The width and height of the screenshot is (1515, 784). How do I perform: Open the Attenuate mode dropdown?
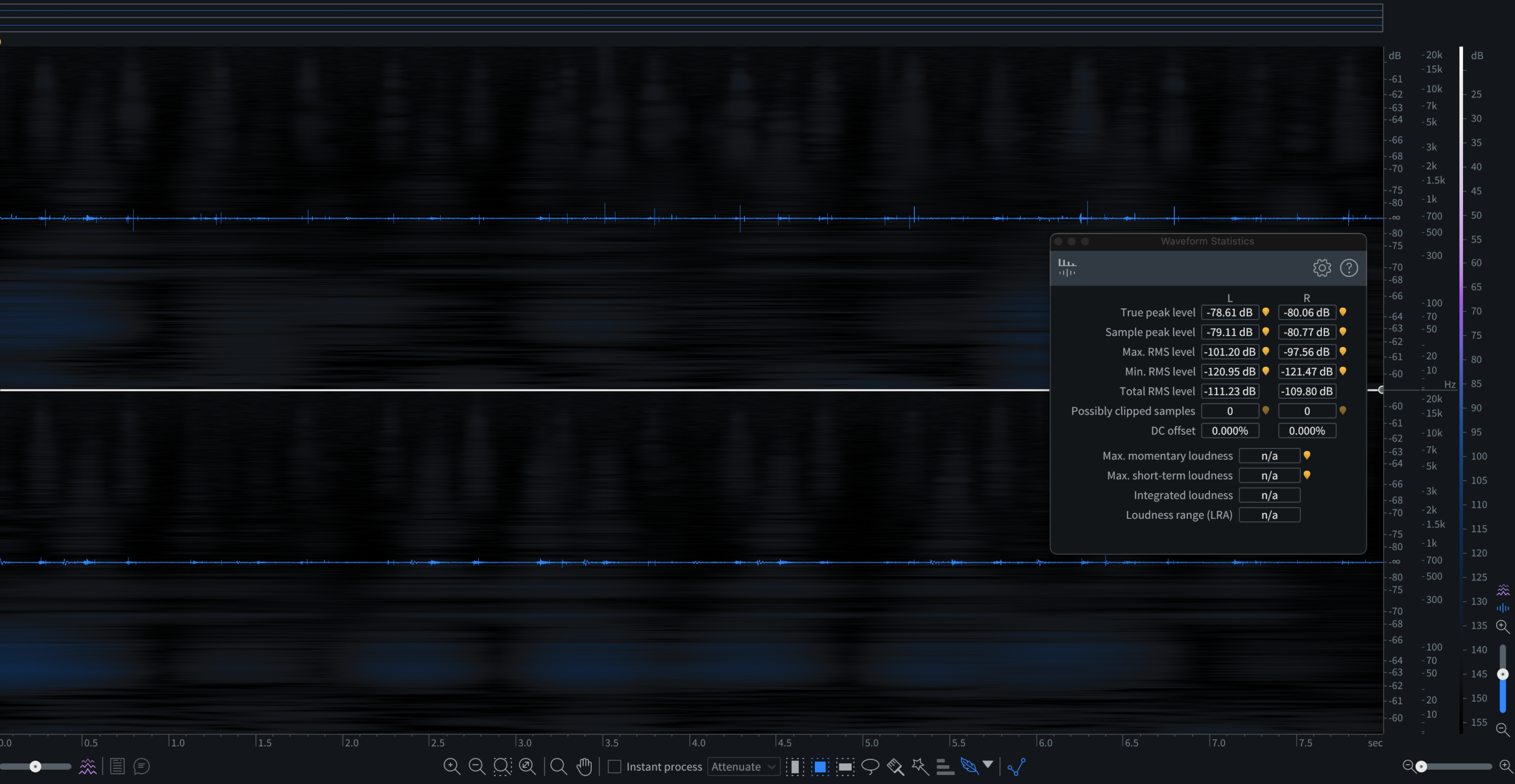(743, 766)
